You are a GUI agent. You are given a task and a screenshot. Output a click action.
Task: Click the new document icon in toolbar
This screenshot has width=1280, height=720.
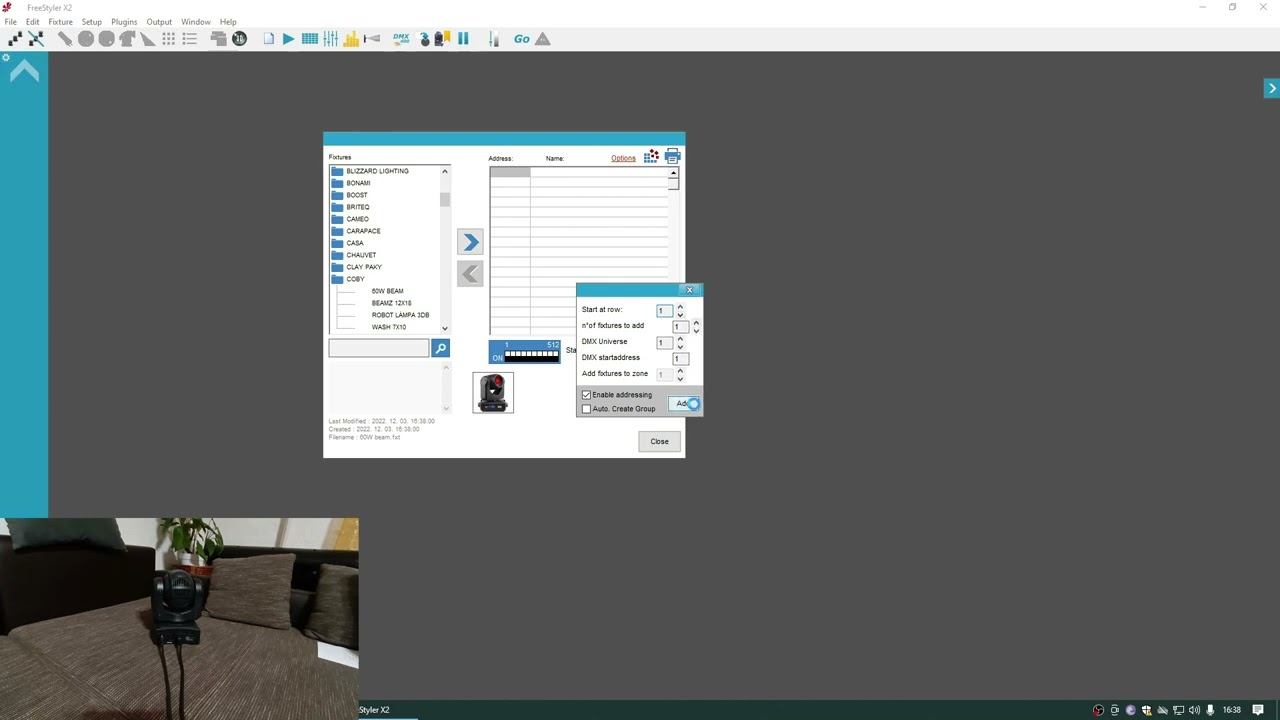(x=268, y=39)
